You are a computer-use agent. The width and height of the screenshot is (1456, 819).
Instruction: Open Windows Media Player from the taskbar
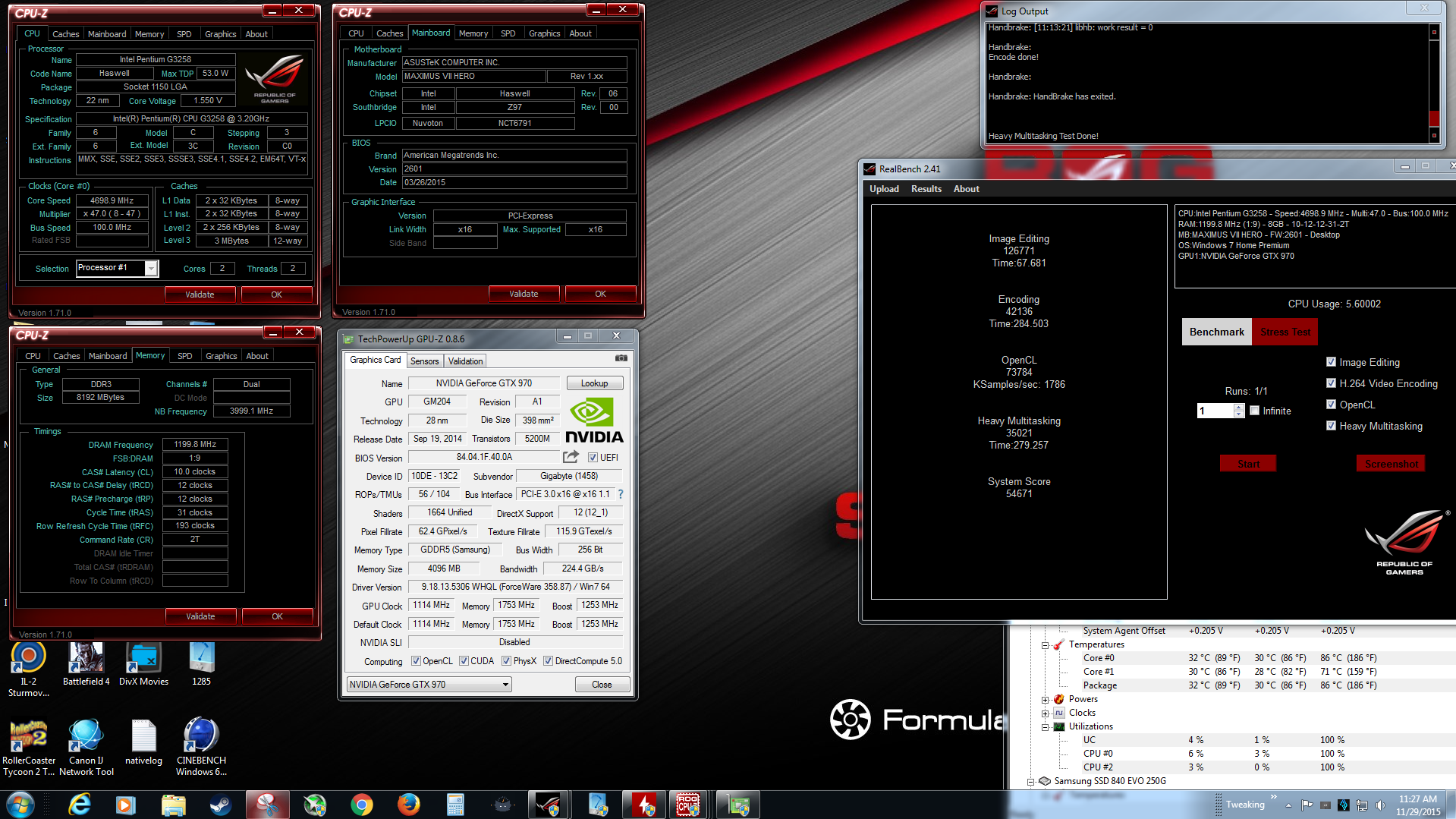click(x=125, y=805)
